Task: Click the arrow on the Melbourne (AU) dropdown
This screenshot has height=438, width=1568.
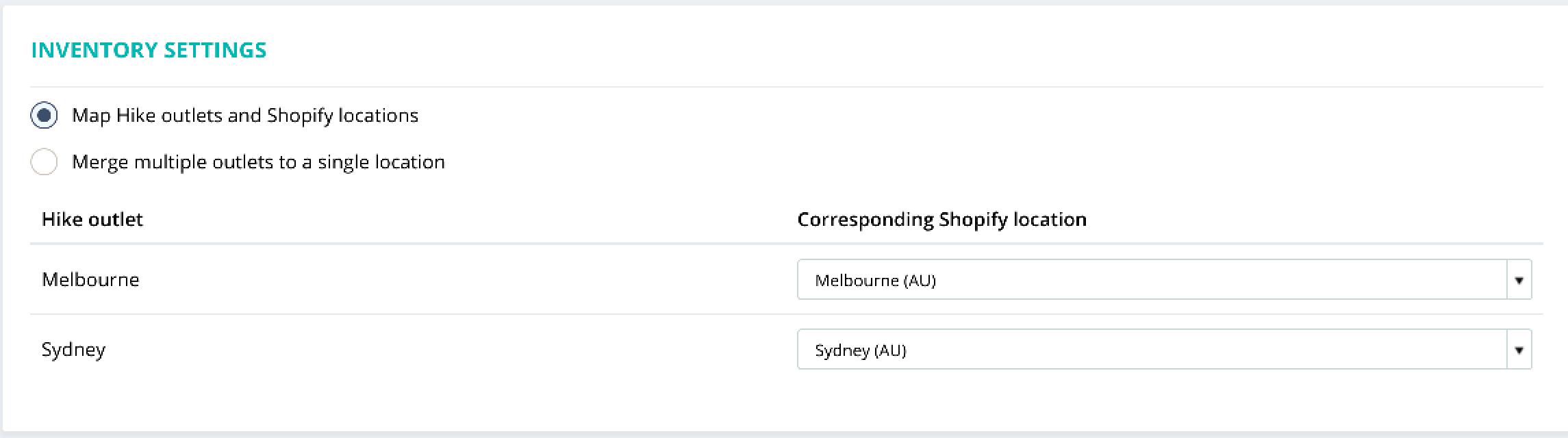Action: tap(1519, 280)
